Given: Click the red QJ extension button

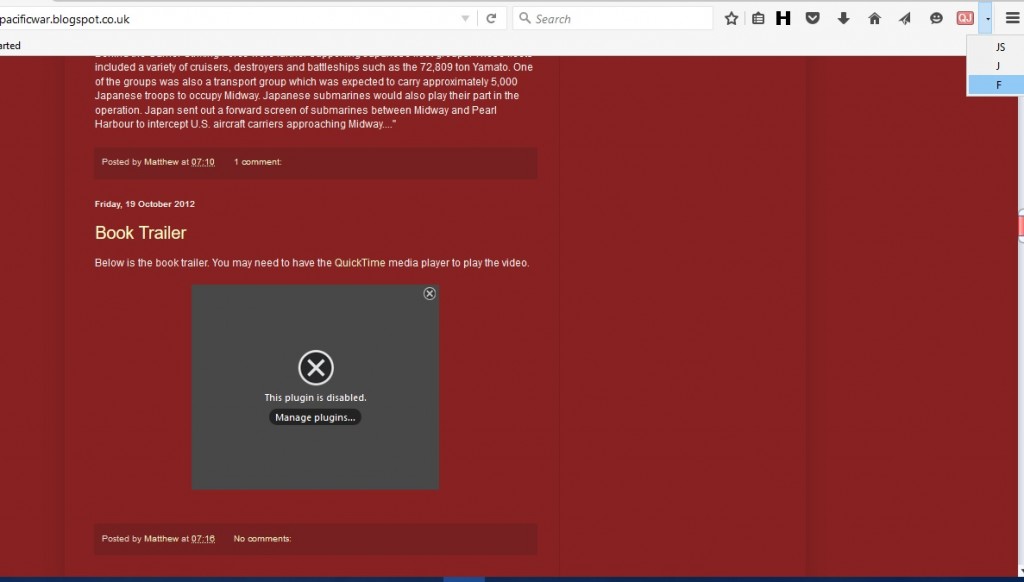Looking at the screenshot, I should point(964,18).
